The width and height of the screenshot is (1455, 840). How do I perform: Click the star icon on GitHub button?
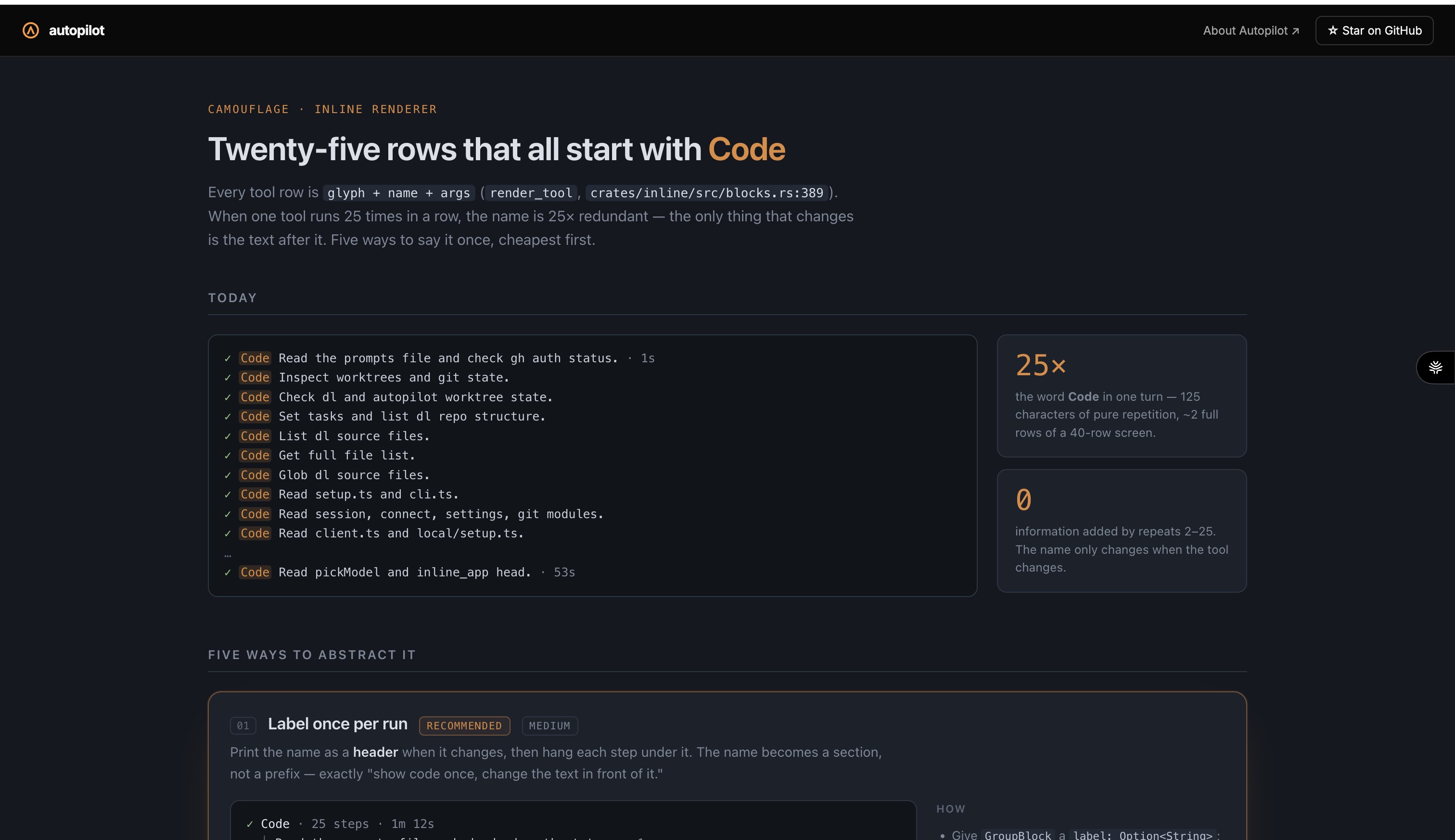(x=1333, y=31)
